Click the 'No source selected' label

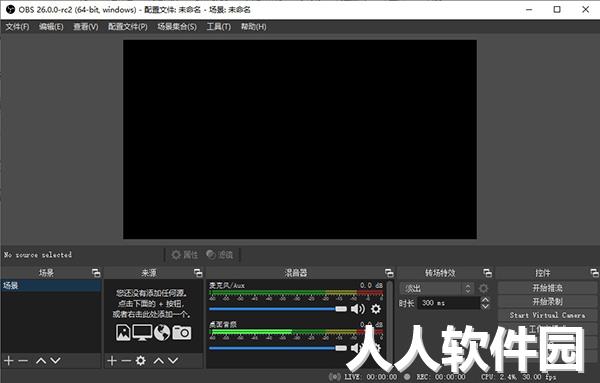click(38, 255)
